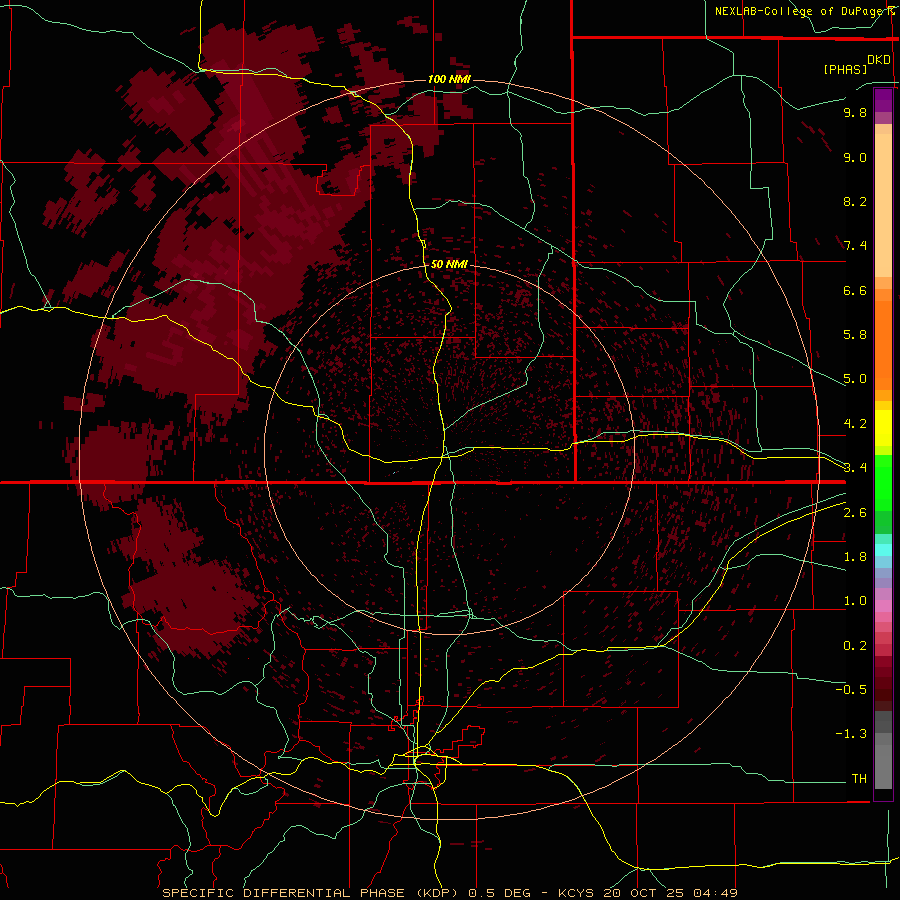Viewport: 900px width, 900px height.
Task: Click the date '20 OCT 25' in caption
Action: click(x=643, y=893)
